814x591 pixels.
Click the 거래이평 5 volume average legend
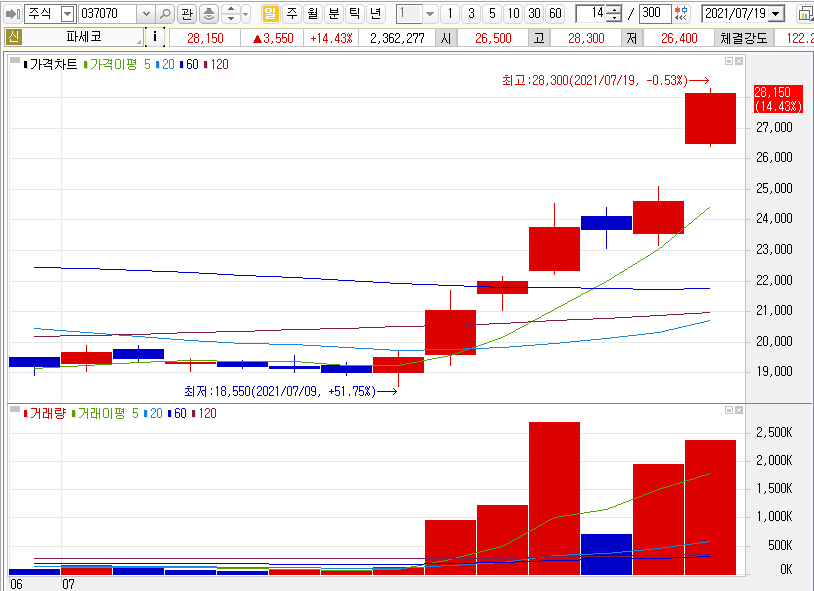[107, 413]
